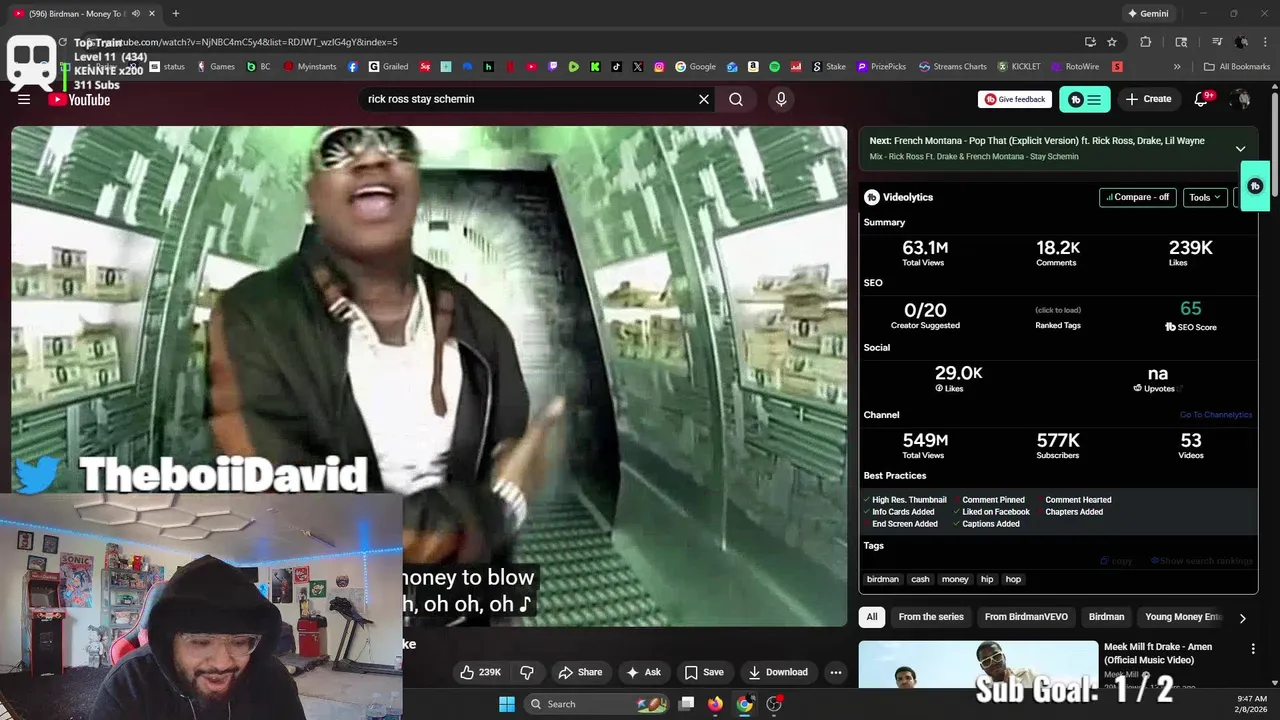
Task: Expand the Next up mix panel
Action: pyautogui.click(x=1240, y=148)
